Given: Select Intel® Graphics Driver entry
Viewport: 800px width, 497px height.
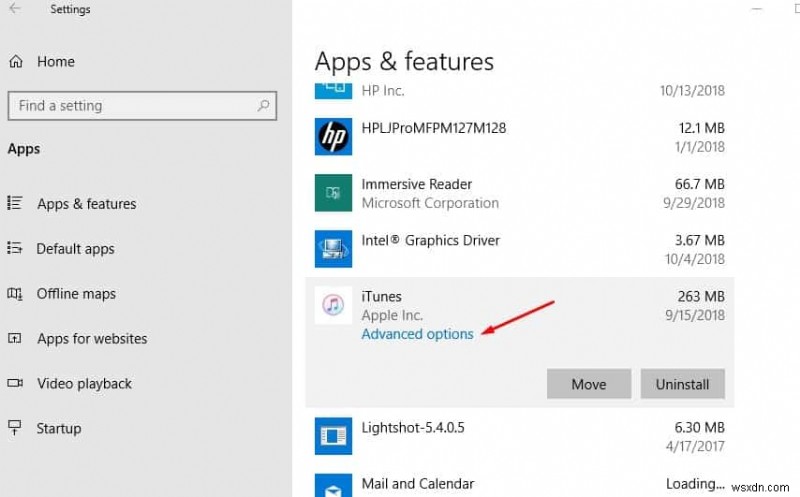Looking at the screenshot, I should pos(431,240).
